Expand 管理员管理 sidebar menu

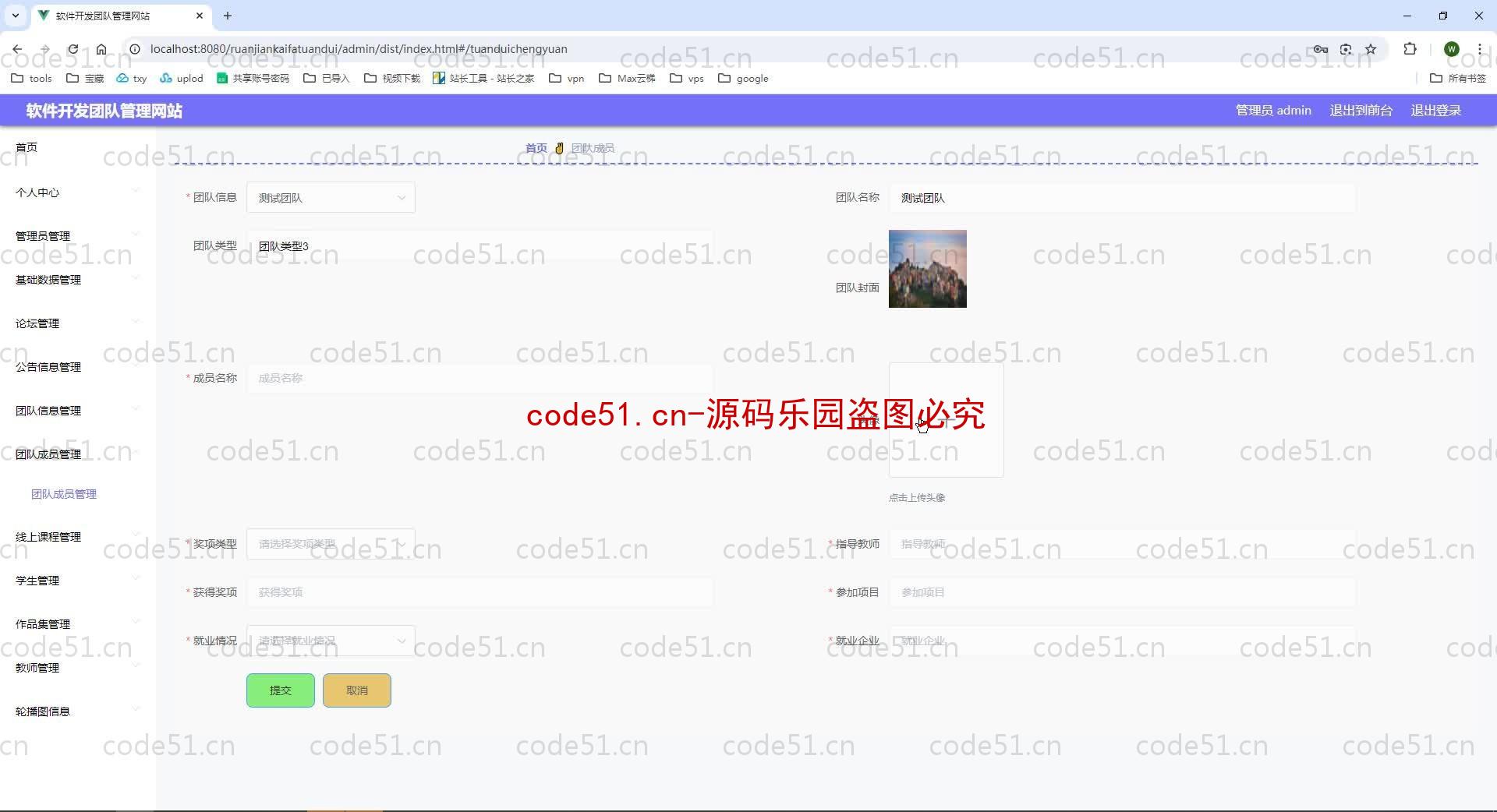(78, 236)
